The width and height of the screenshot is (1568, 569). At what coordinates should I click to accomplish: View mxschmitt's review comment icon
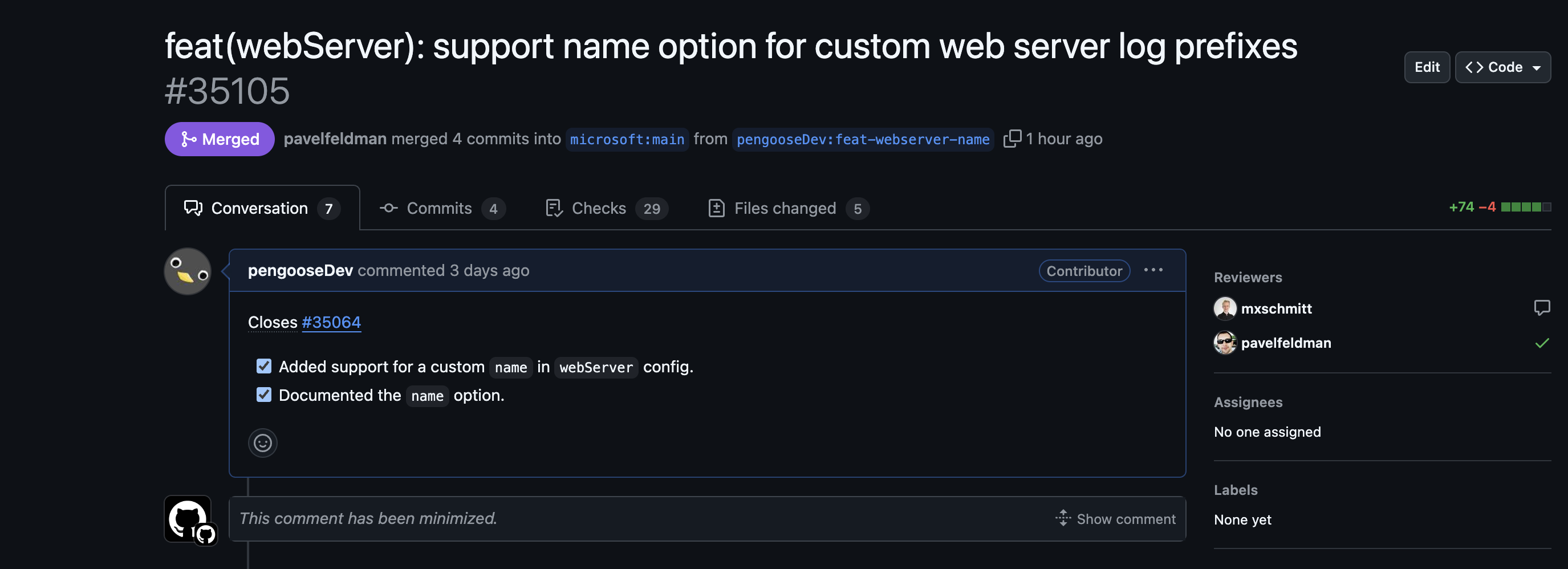1542,308
